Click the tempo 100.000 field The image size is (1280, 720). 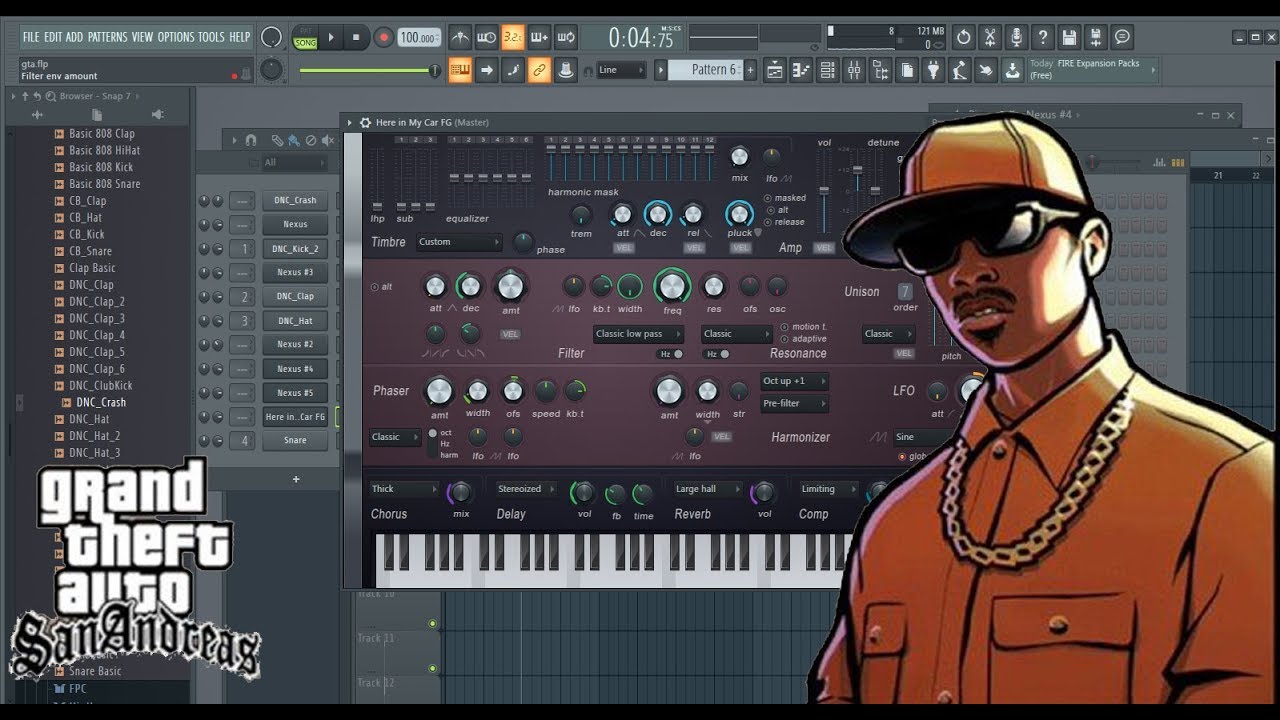419,38
